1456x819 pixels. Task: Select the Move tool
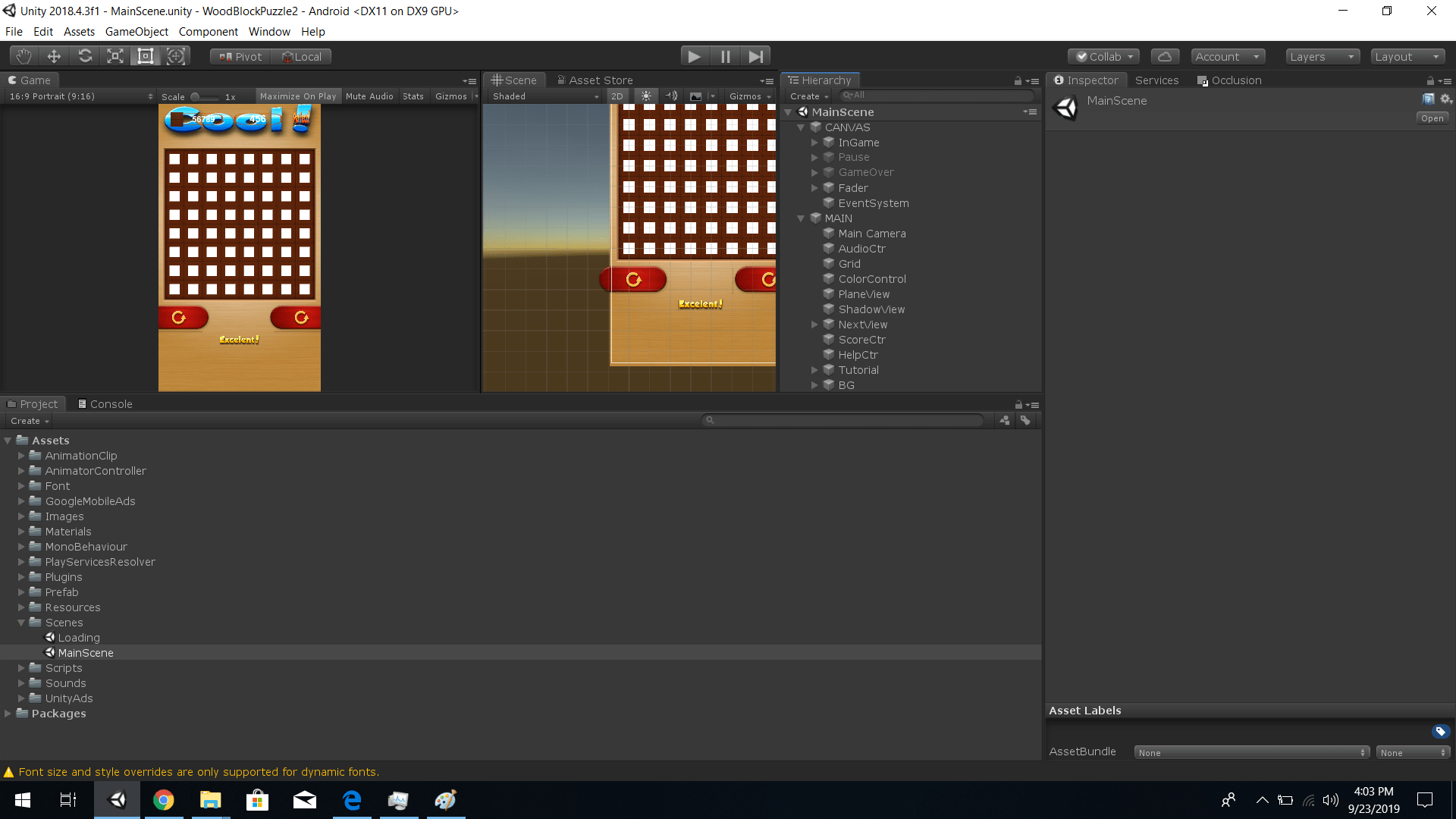point(54,56)
